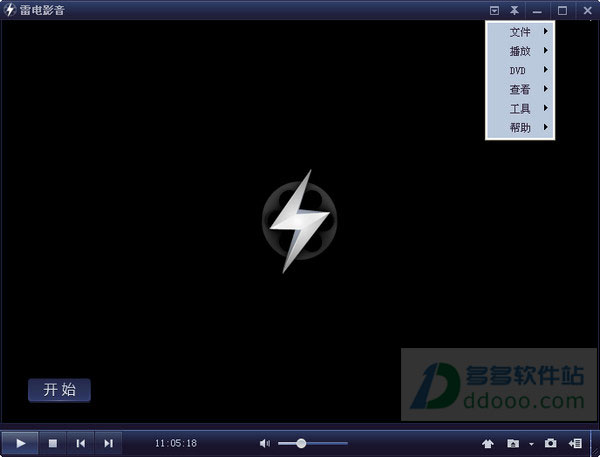Mute audio with the speaker icon
Viewport: 600px width, 457px height.
coord(264,443)
